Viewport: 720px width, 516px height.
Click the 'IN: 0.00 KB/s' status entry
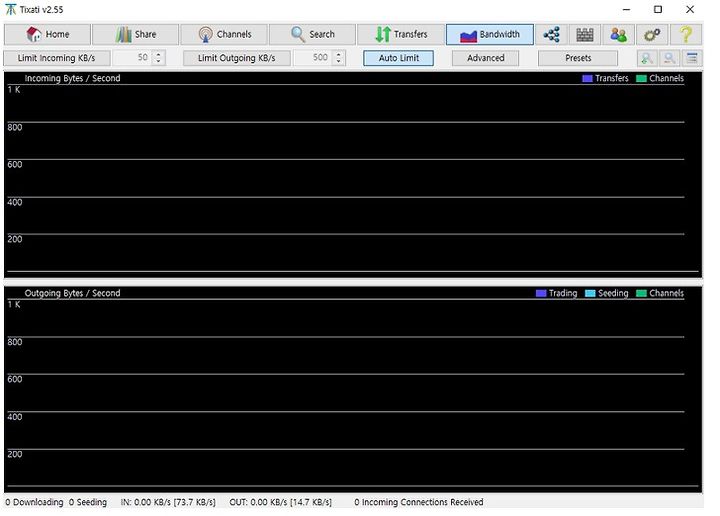point(168,502)
